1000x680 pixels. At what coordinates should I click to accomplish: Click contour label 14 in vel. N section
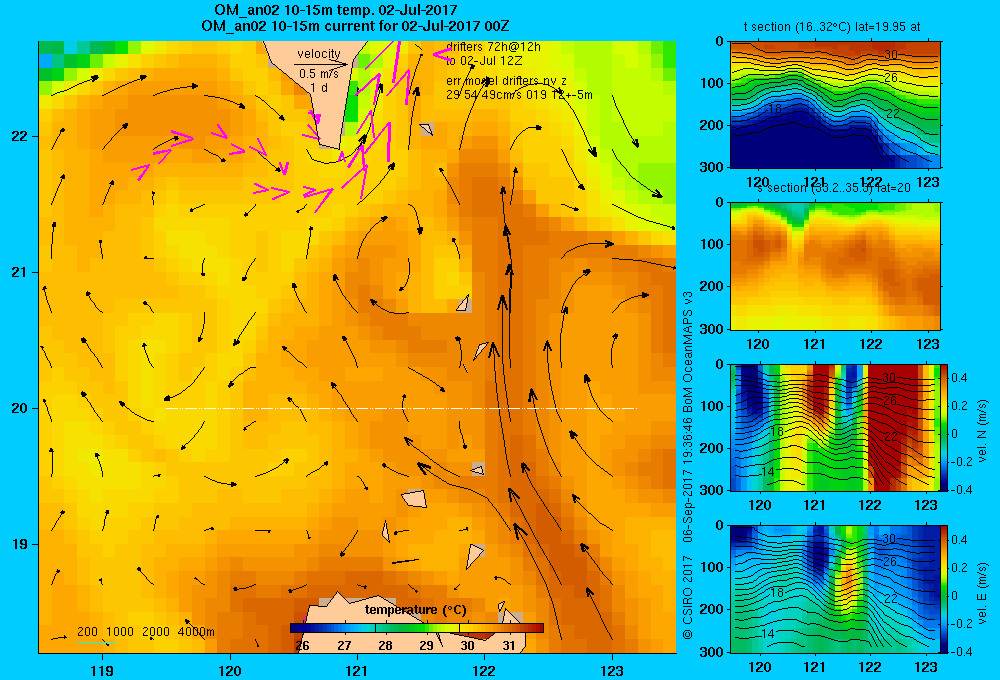click(x=767, y=471)
